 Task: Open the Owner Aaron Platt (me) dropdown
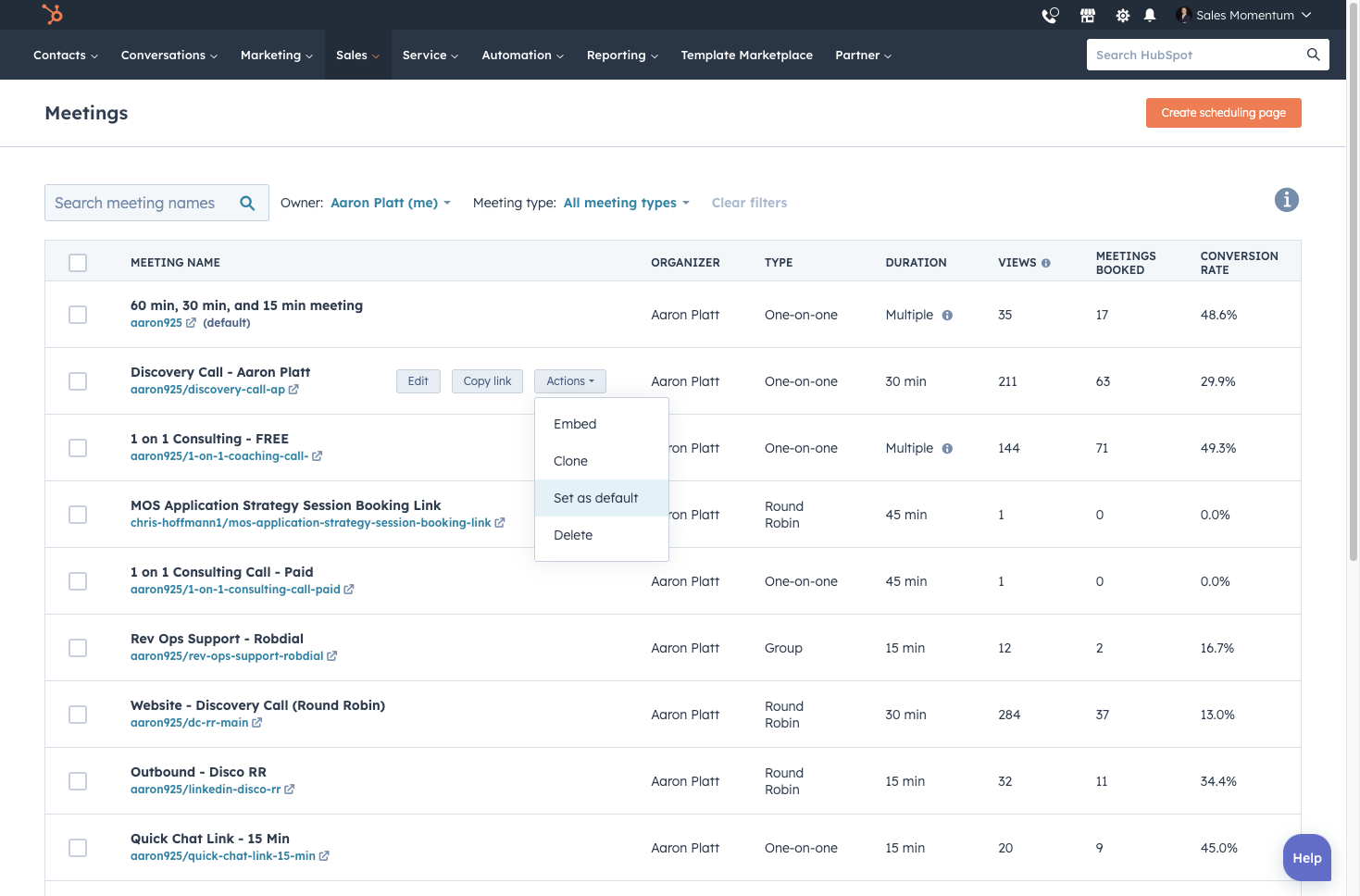click(x=391, y=203)
